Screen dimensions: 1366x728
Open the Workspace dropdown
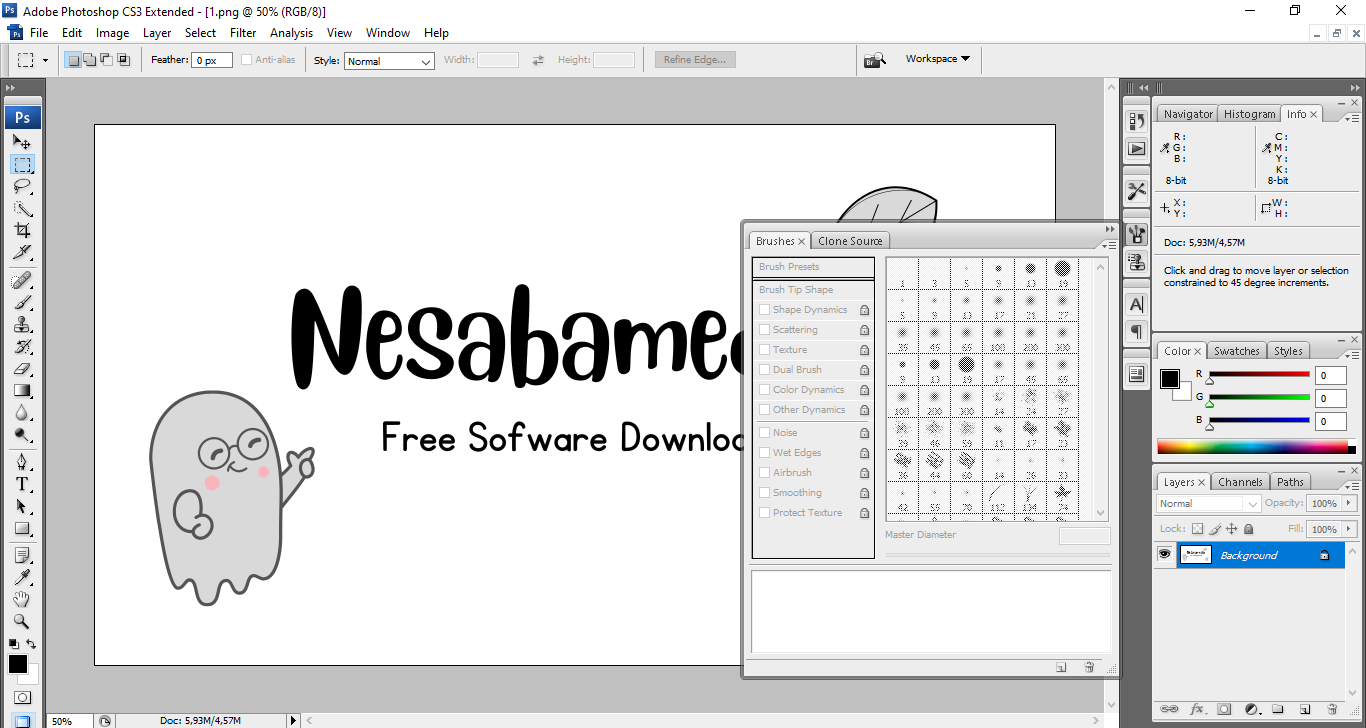click(937, 59)
